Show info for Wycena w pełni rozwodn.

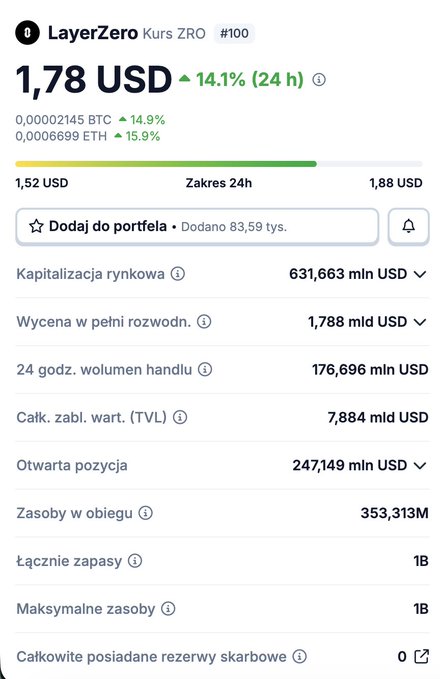coord(204,321)
